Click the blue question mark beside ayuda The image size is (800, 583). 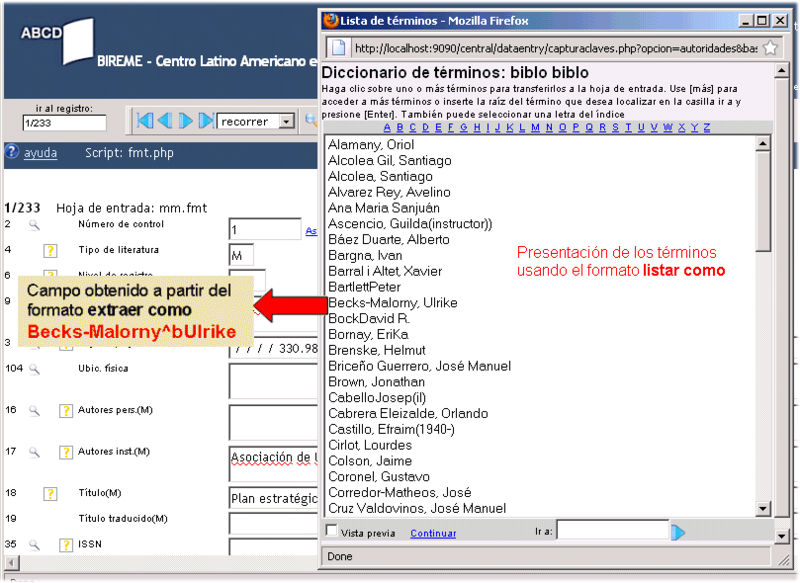(x=10, y=152)
